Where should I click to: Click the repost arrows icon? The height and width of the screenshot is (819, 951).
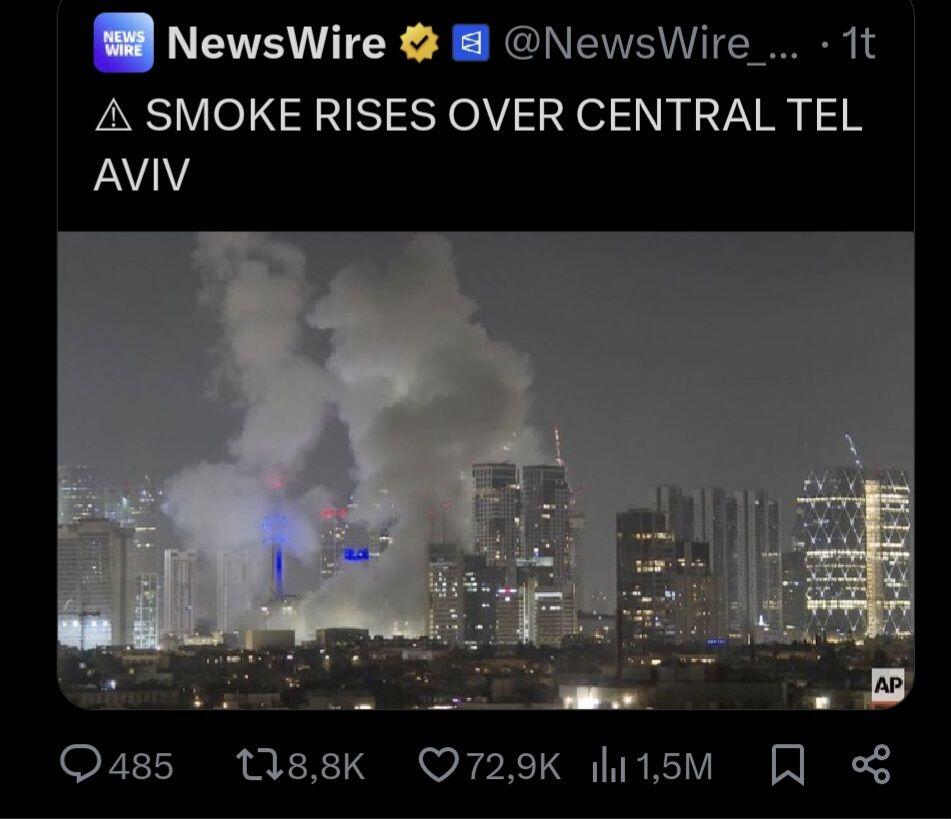tap(259, 765)
